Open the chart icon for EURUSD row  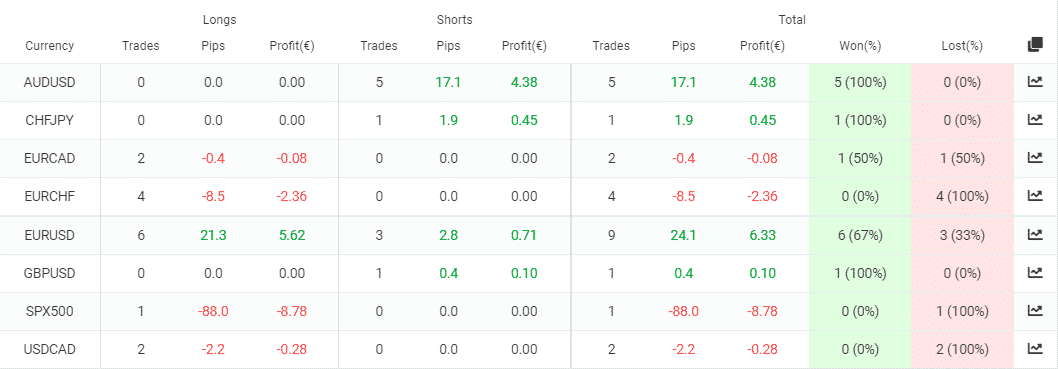pyautogui.click(x=1034, y=235)
